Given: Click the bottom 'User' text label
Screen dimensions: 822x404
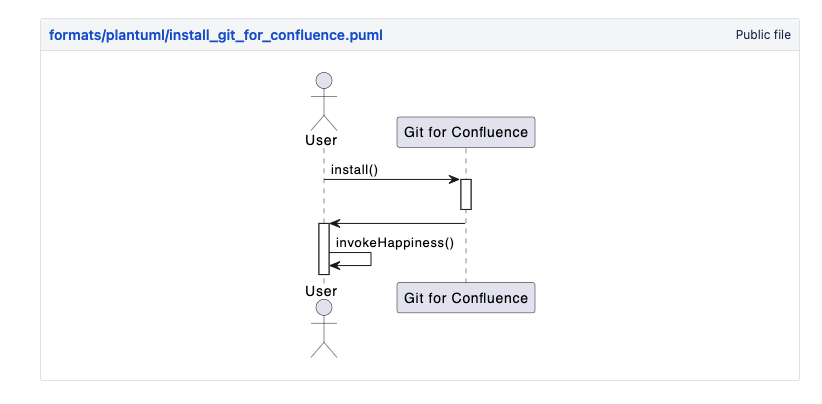Looking at the screenshot, I should click(x=321, y=291).
